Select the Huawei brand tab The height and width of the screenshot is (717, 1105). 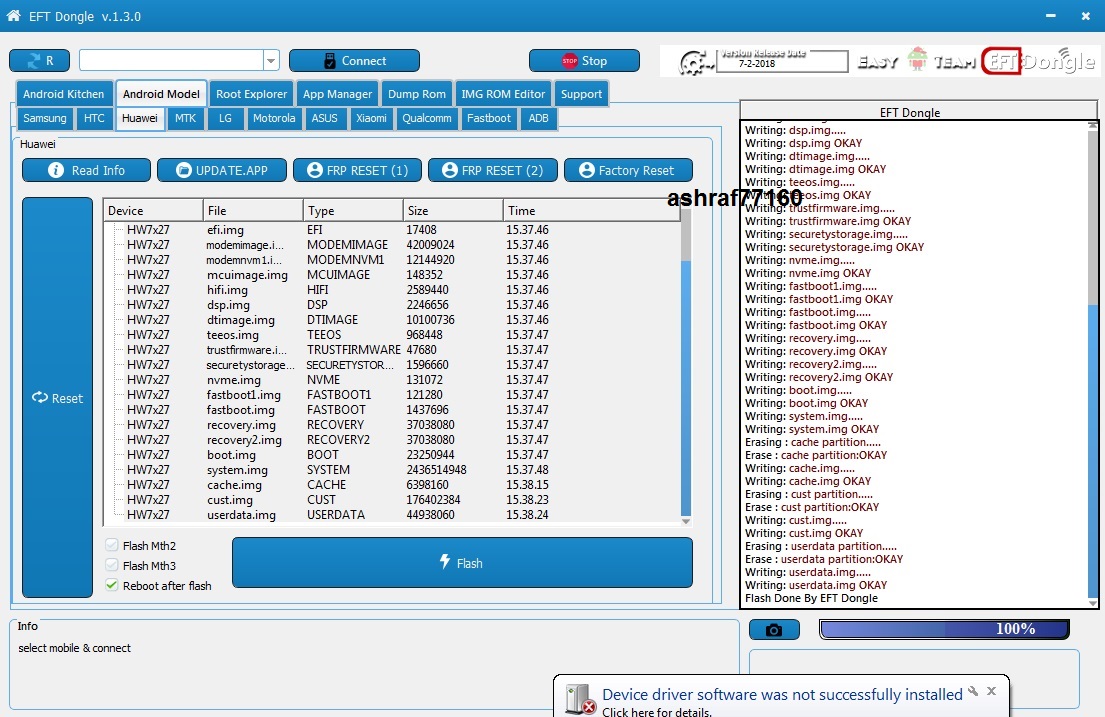140,118
